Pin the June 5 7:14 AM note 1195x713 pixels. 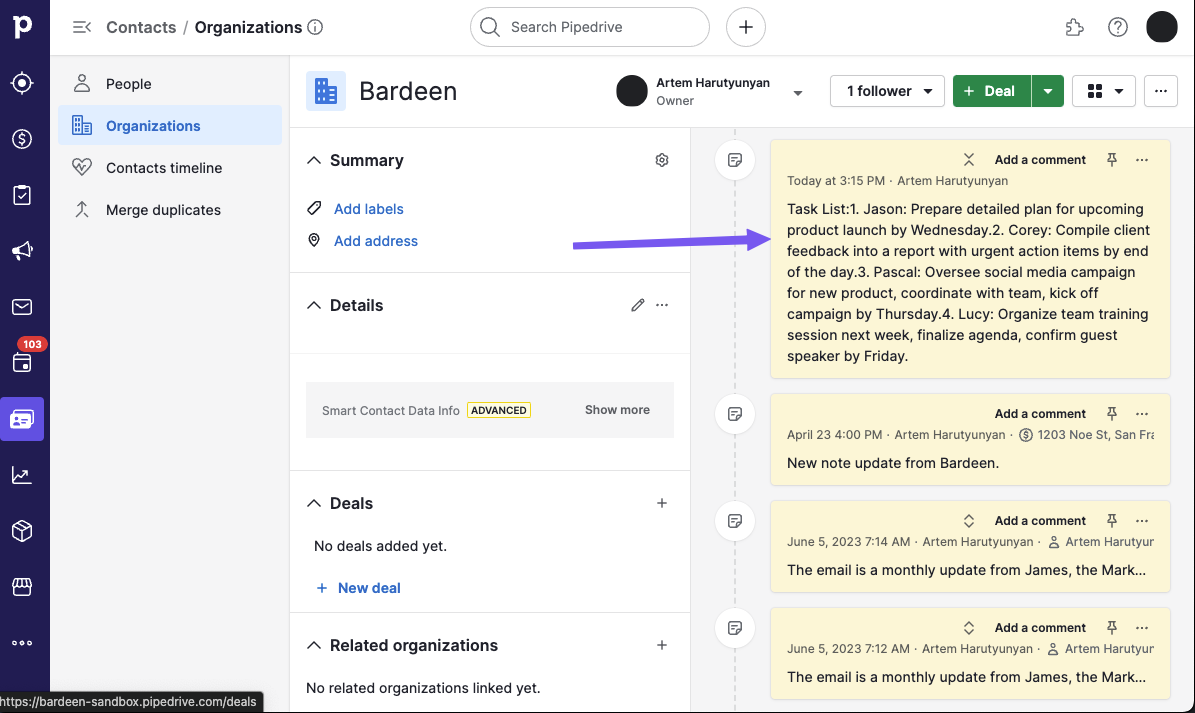[x=1112, y=520]
